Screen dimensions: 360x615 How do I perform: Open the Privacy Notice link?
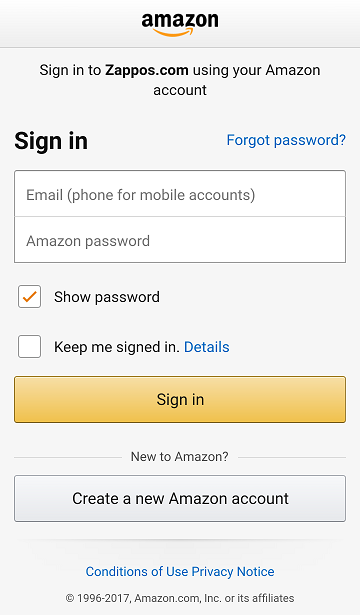(x=233, y=571)
